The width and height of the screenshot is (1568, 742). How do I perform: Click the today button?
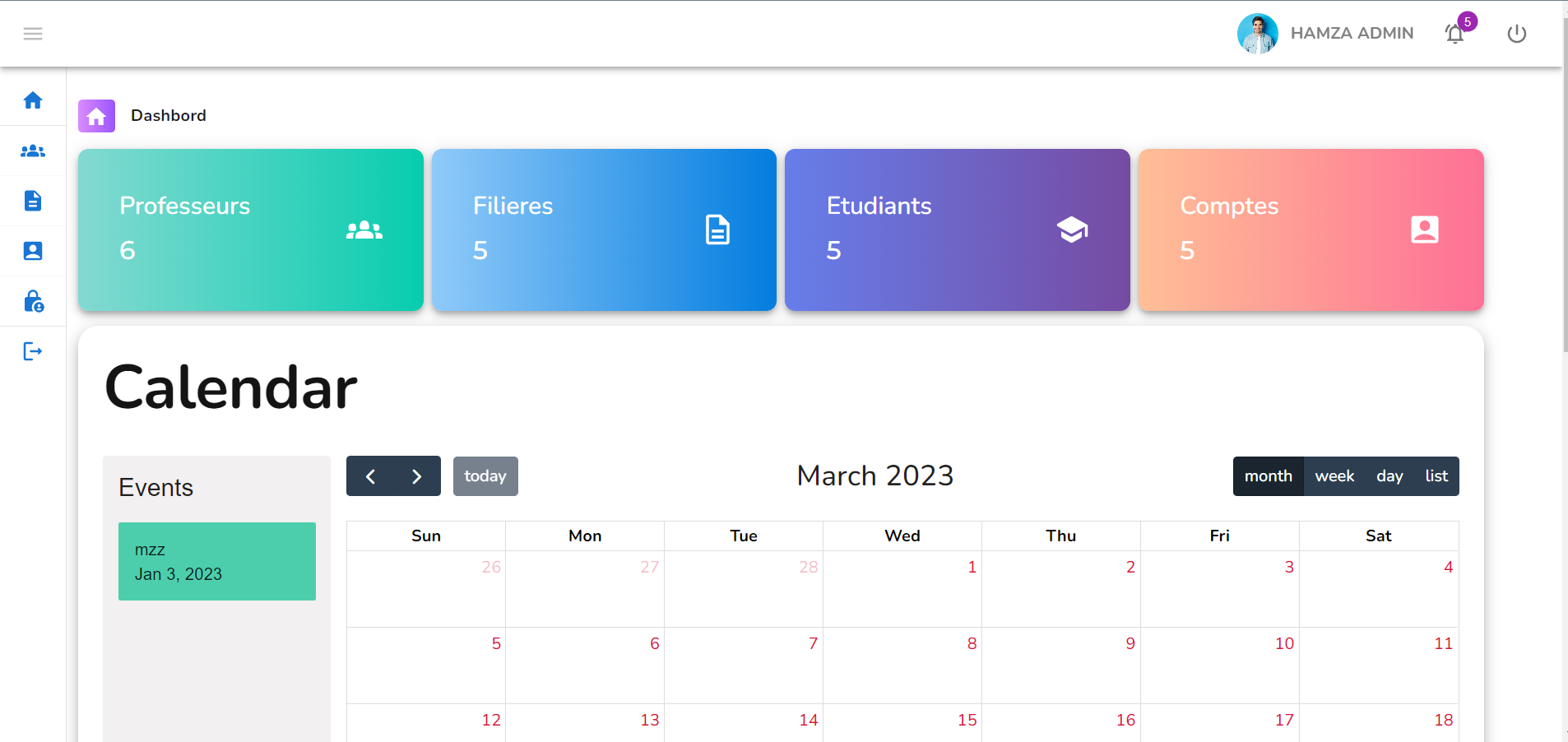(x=485, y=475)
